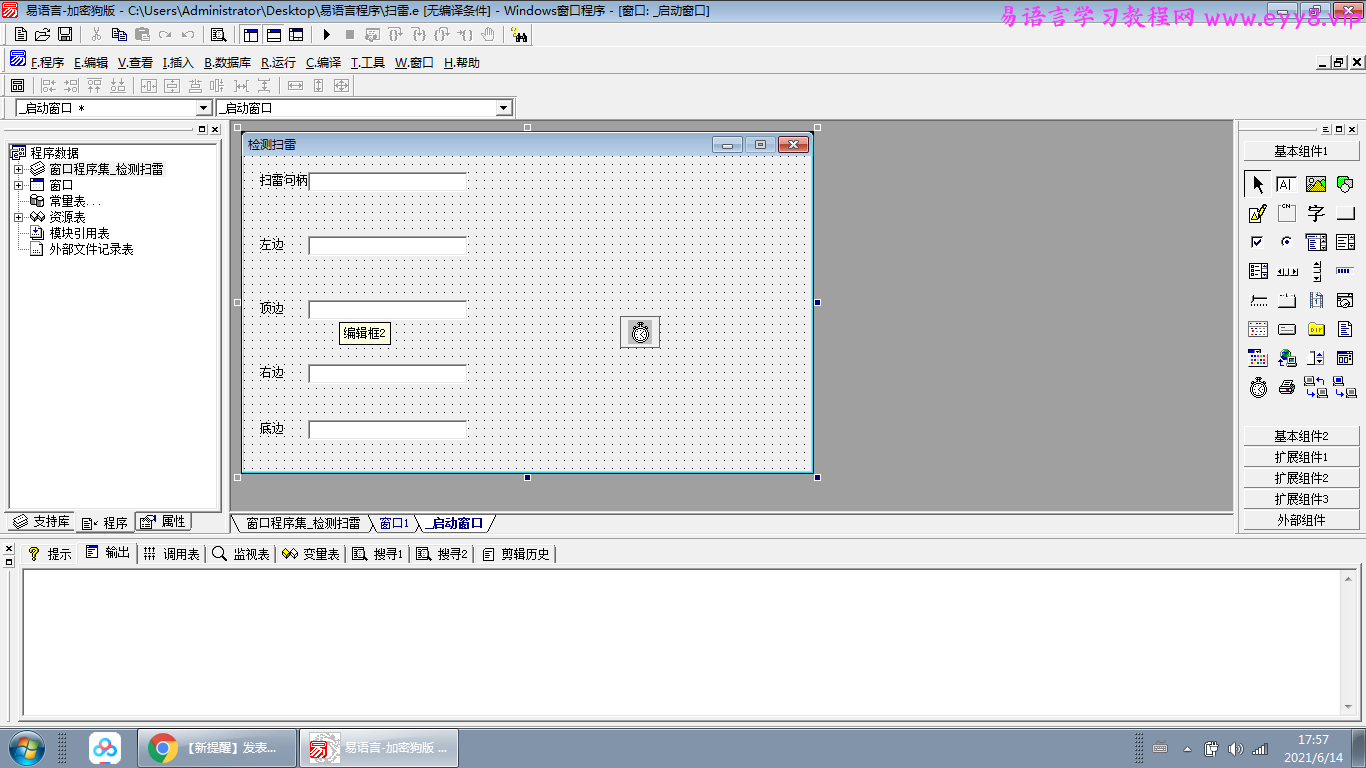Click the 基本组件1 group header

click(x=1301, y=151)
